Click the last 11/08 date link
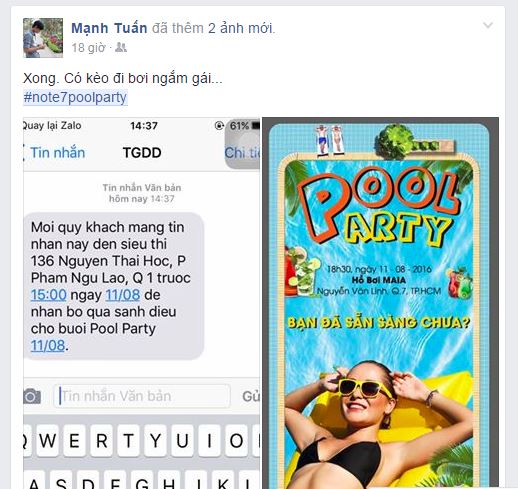 click(48, 346)
